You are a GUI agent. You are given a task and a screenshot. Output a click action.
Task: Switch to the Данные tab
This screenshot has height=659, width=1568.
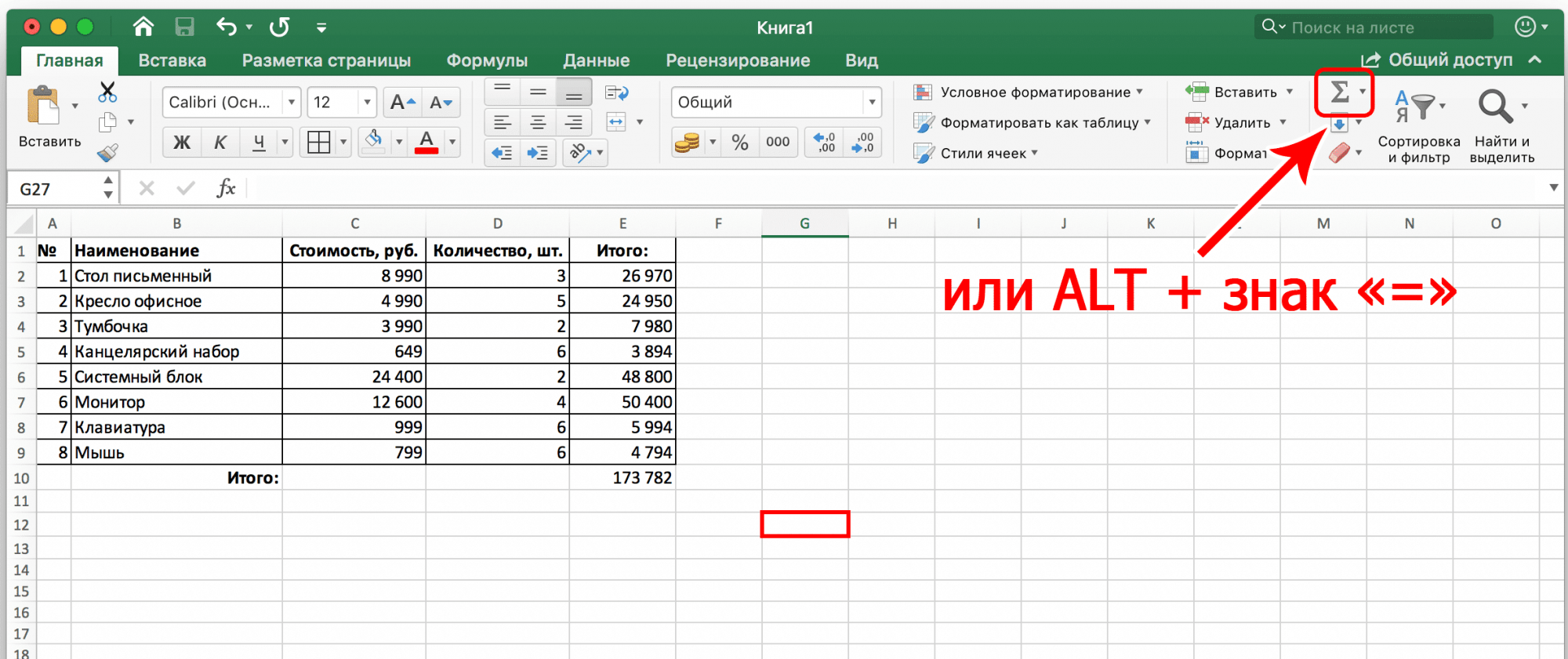(597, 60)
